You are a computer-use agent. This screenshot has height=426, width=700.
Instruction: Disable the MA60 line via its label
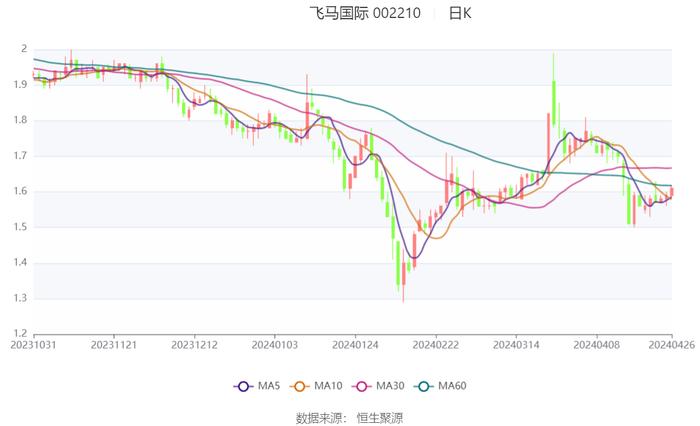click(452, 386)
